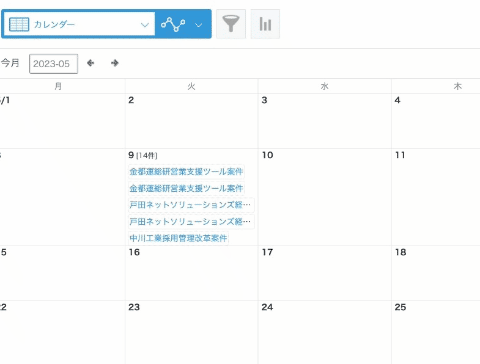Select day 16 calendar cell
This screenshot has height=364, width=480.
click(x=192, y=273)
